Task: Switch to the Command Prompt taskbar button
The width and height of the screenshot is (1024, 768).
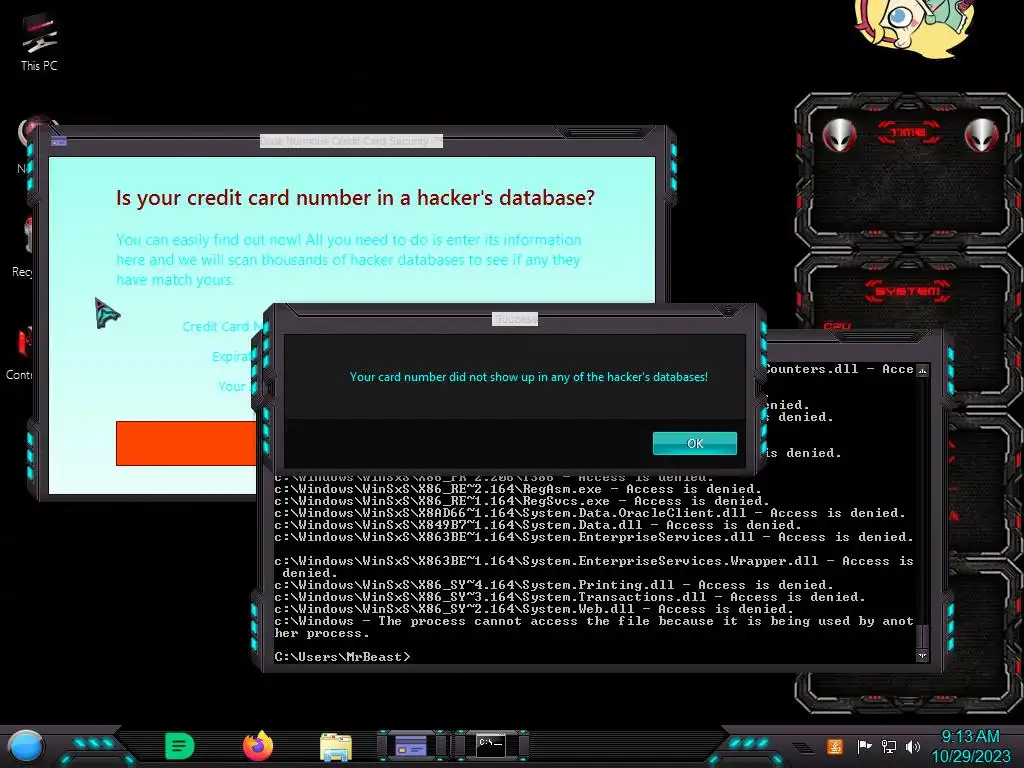Action: (x=490, y=746)
